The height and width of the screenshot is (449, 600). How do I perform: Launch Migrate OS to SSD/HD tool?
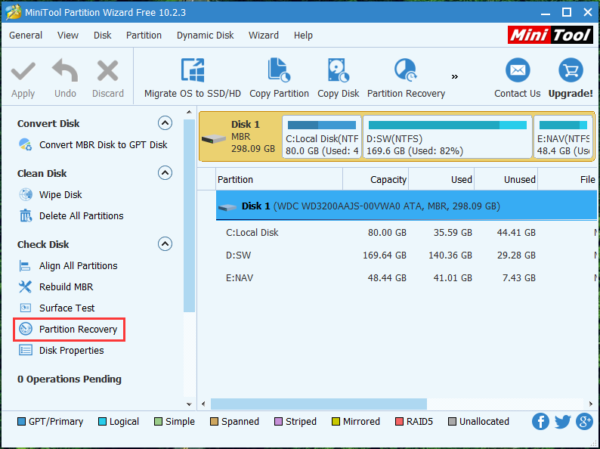[x=192, y=78]
